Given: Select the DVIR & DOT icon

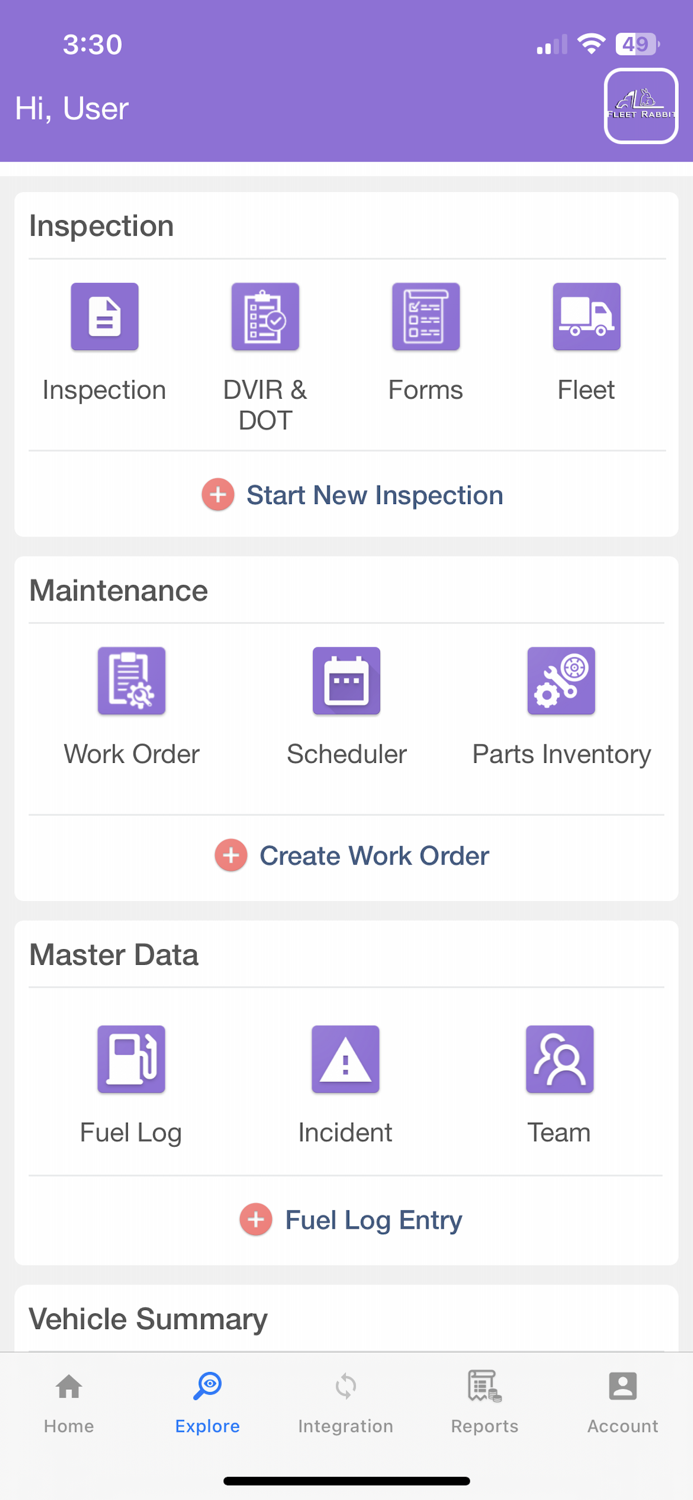Looking at the screenshot, I should (x=264, y=316).
